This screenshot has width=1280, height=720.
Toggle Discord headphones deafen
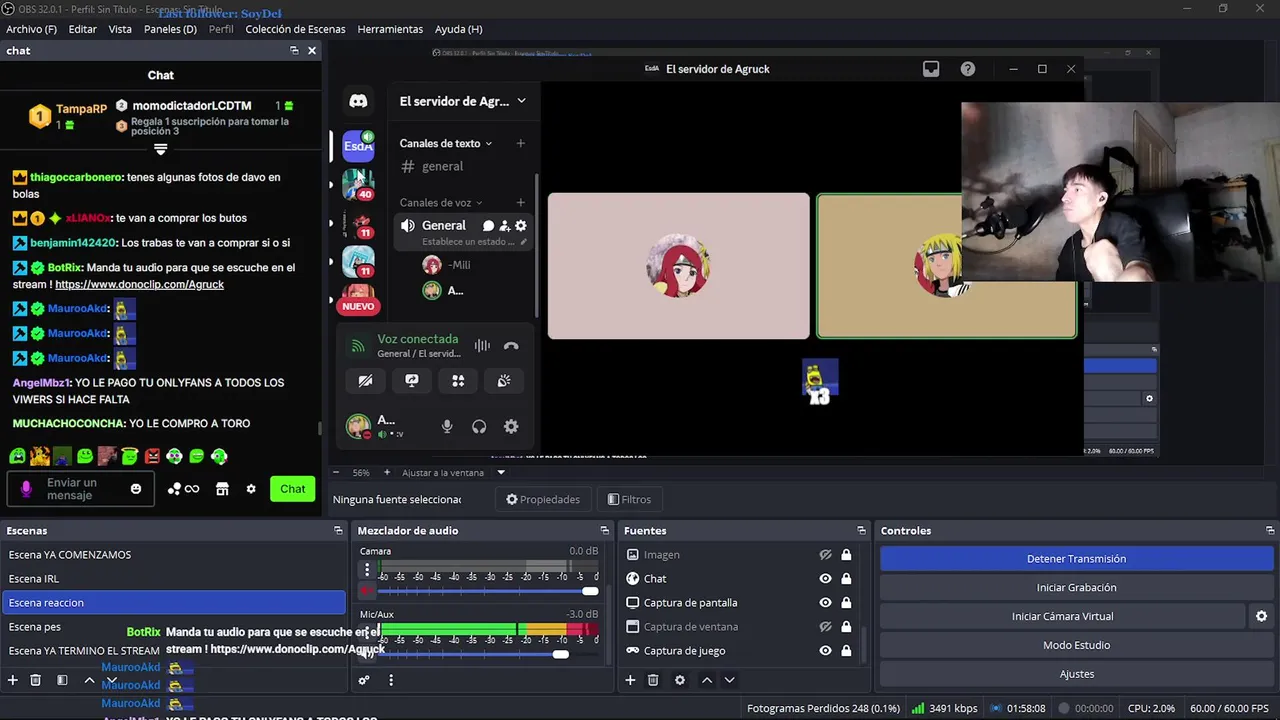point(479,426)
